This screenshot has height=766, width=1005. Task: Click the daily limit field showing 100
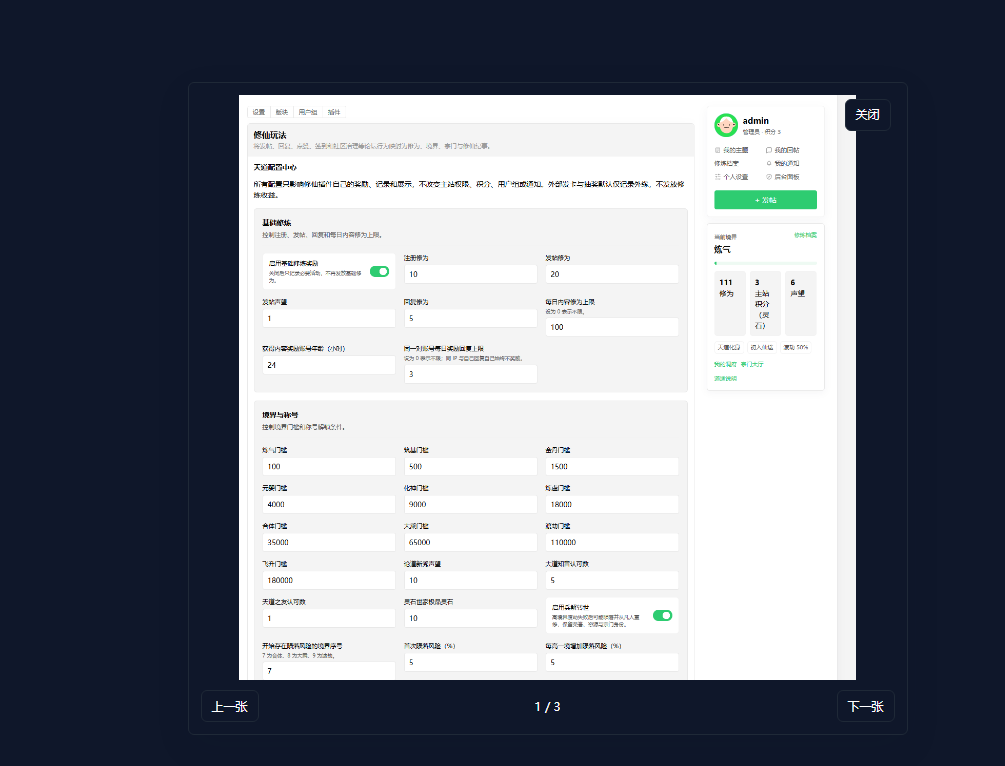(611, 327)
